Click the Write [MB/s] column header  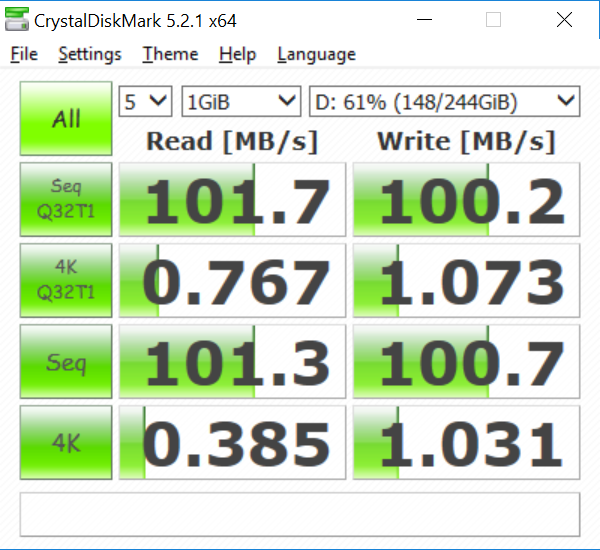(466, 142)
